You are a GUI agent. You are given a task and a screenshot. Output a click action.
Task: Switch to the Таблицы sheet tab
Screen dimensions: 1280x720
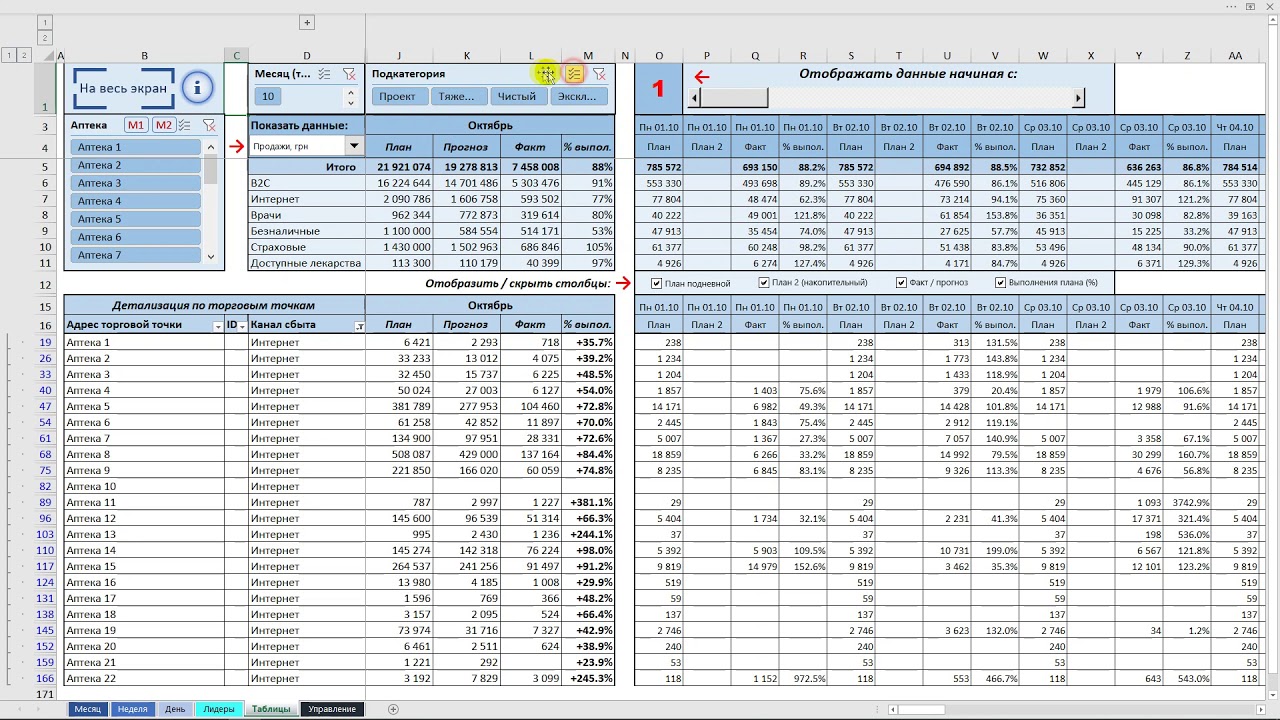point(271,709)
